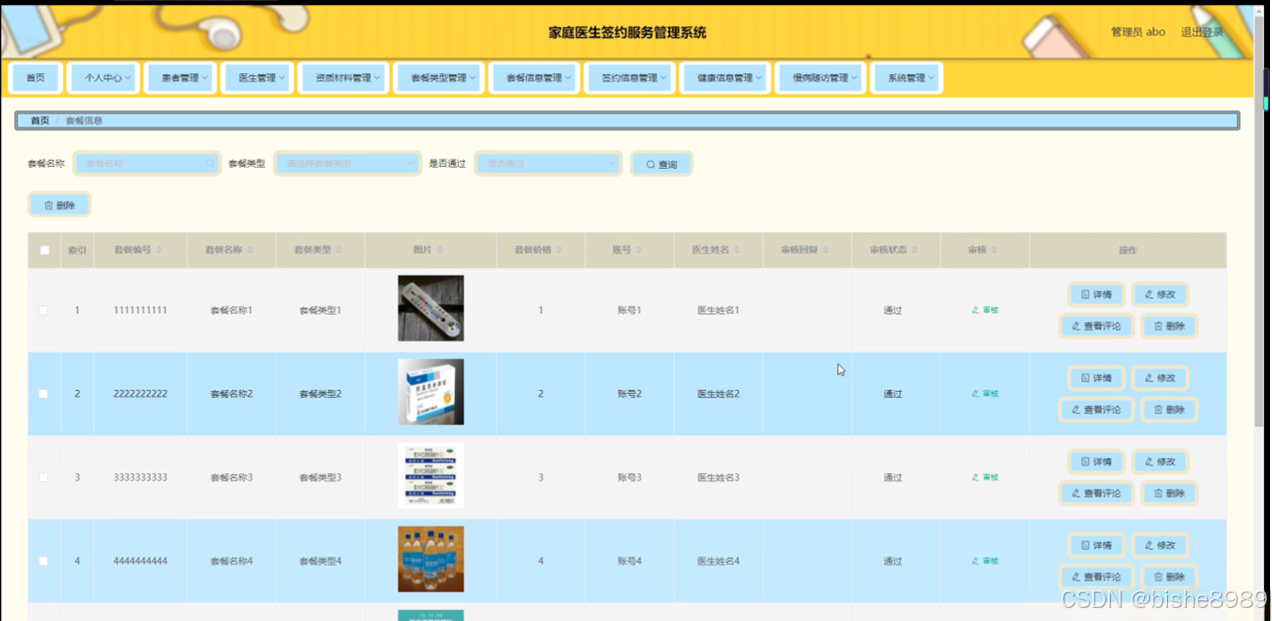Click 查看评论 for 套餐名称4
The width and height of the screenshot is (1272, 621).
tap(1096, 577)
